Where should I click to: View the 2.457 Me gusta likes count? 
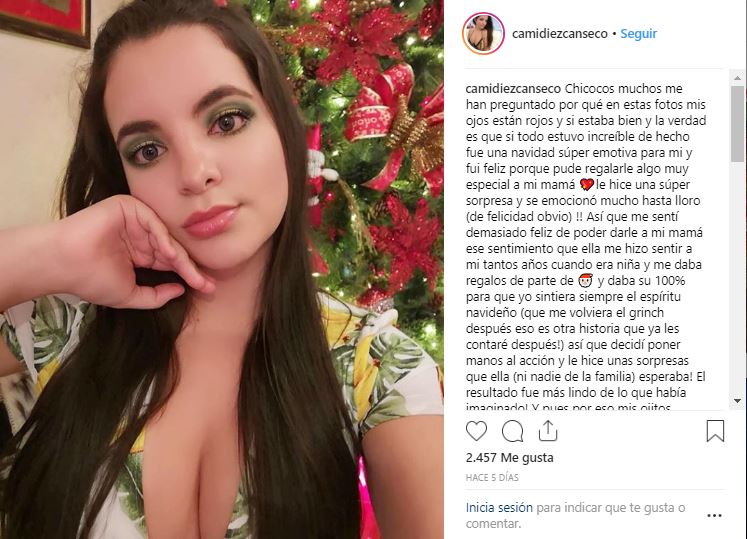[x=509, y=458]
